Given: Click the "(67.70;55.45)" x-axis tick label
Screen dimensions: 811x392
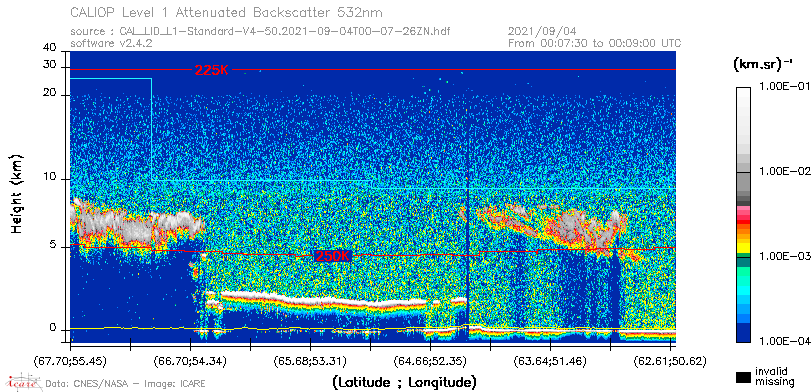Looking at the screenshot, I should pyautogui.click(x=70, y=360).
